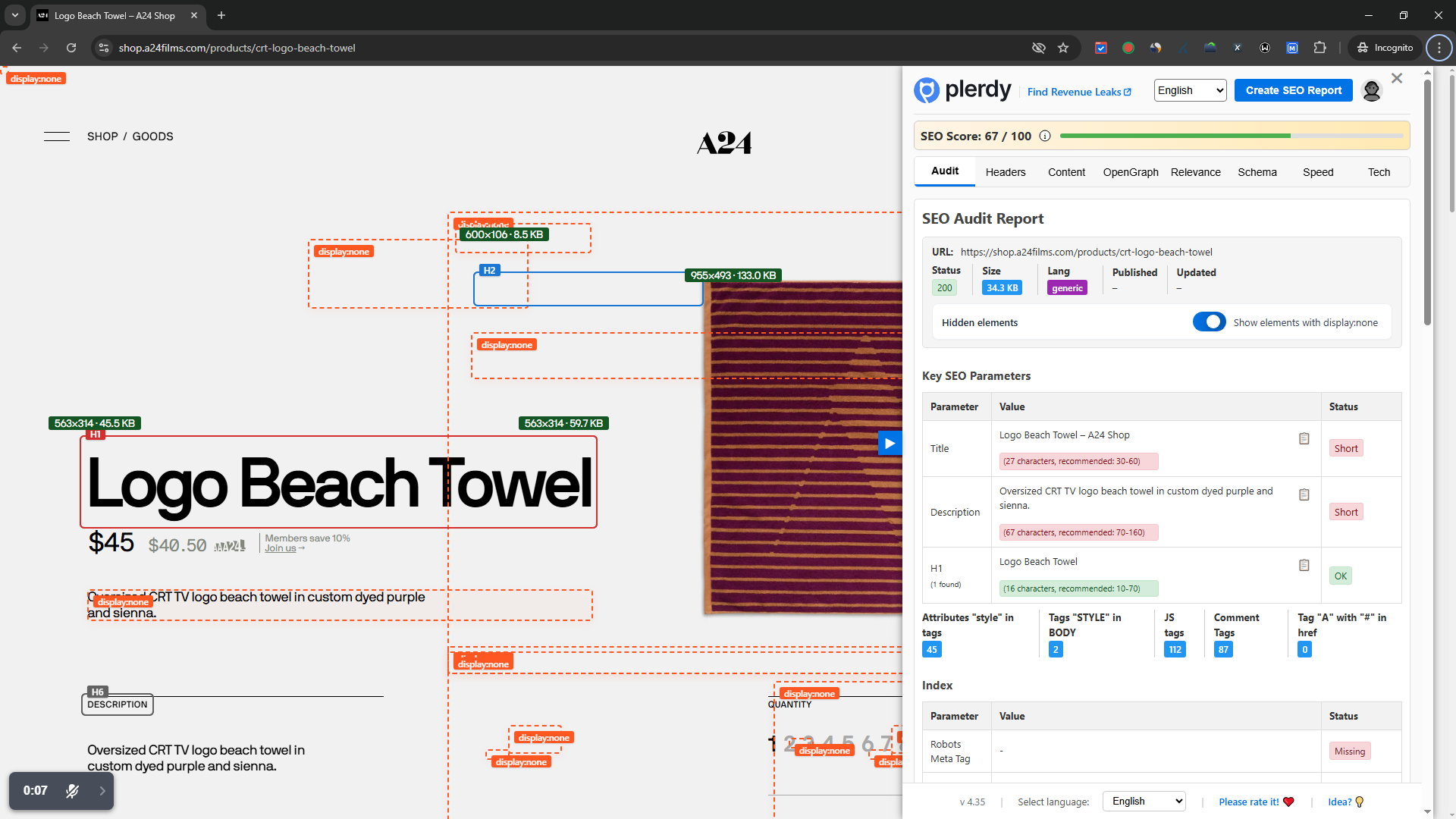Viewport: 1456px width, 819px height.
Task: Click the next image arrow on towel photo
Action: click(x=890, y=444)
